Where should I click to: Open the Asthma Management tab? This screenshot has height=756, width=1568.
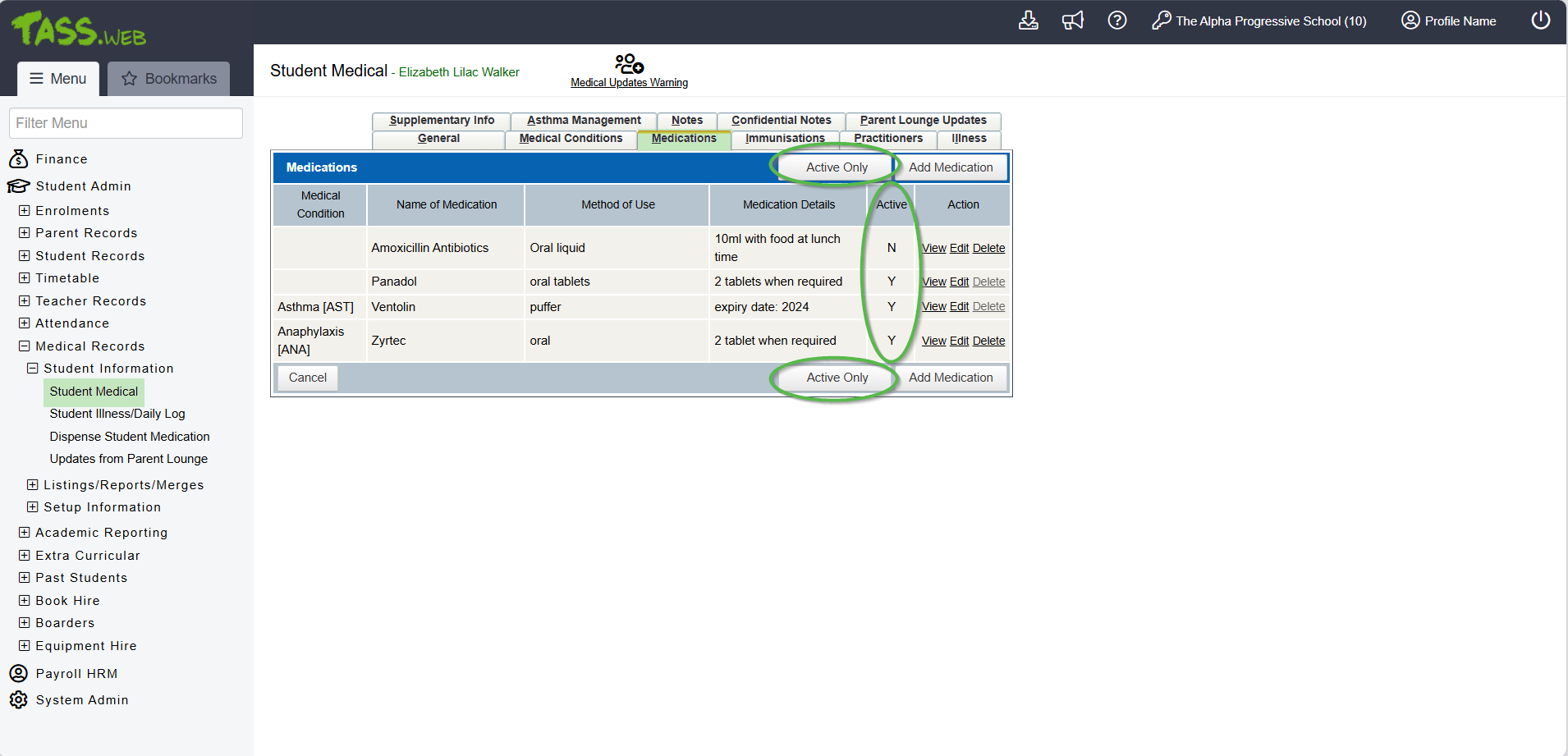coord(583,121)
